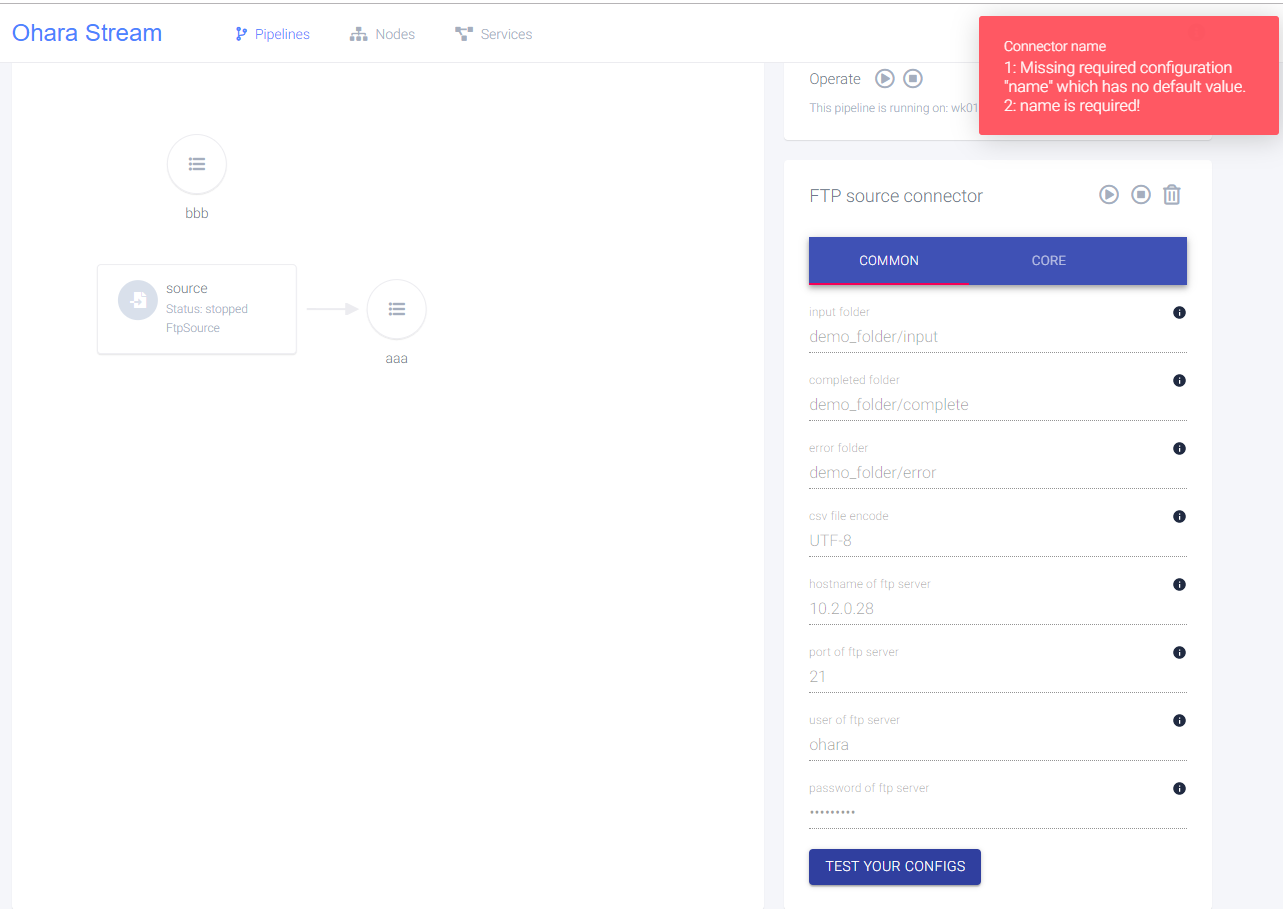This screenshot has height=909, width=1283.
Task: Click the 'Status: stopped' text
Action: point(207,309)
